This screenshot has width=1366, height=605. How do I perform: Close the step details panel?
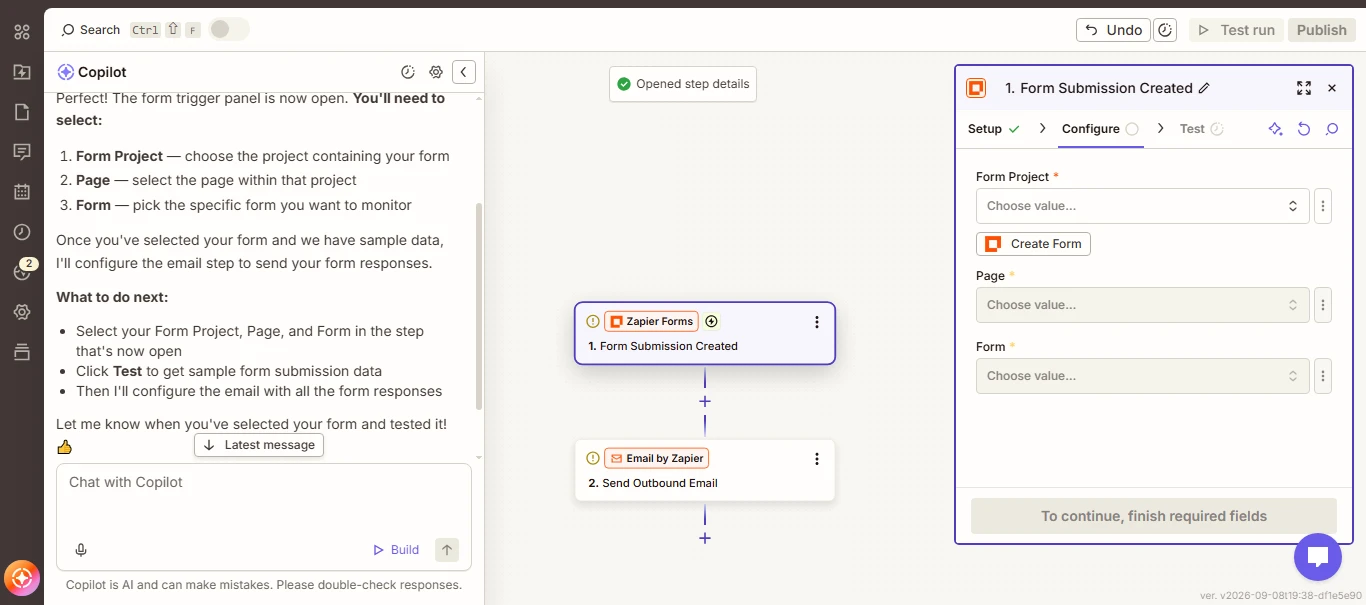pyautogui.click(x=1332, y=88)
